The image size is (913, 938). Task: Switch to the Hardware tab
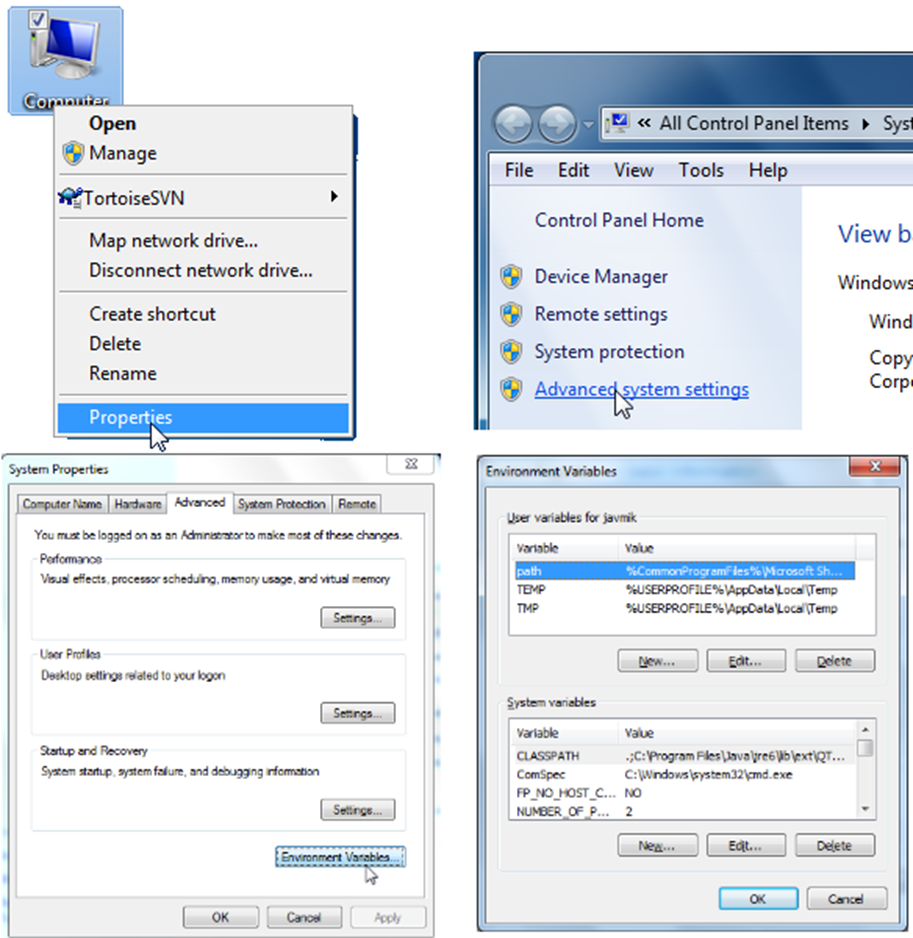138,504
